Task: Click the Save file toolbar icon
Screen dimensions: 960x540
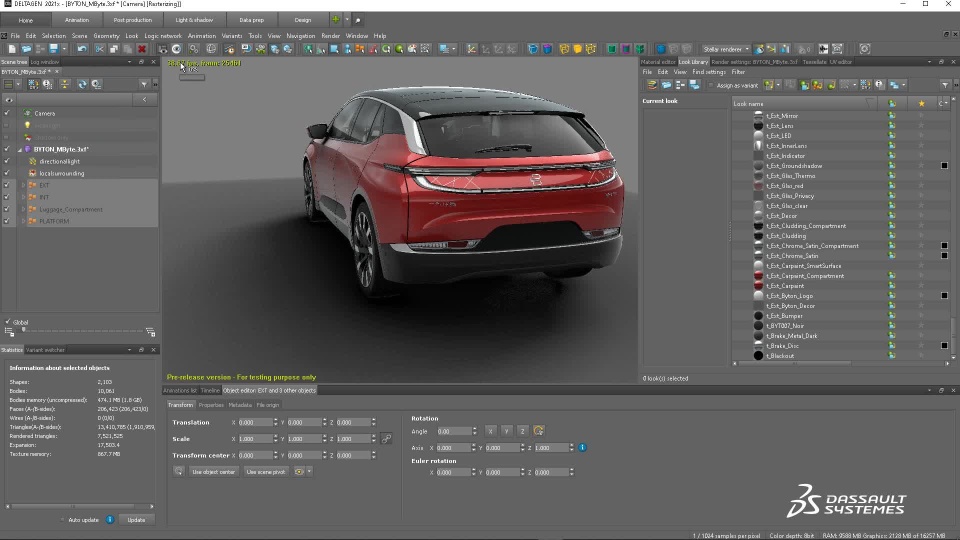Action: pos(52,49)
